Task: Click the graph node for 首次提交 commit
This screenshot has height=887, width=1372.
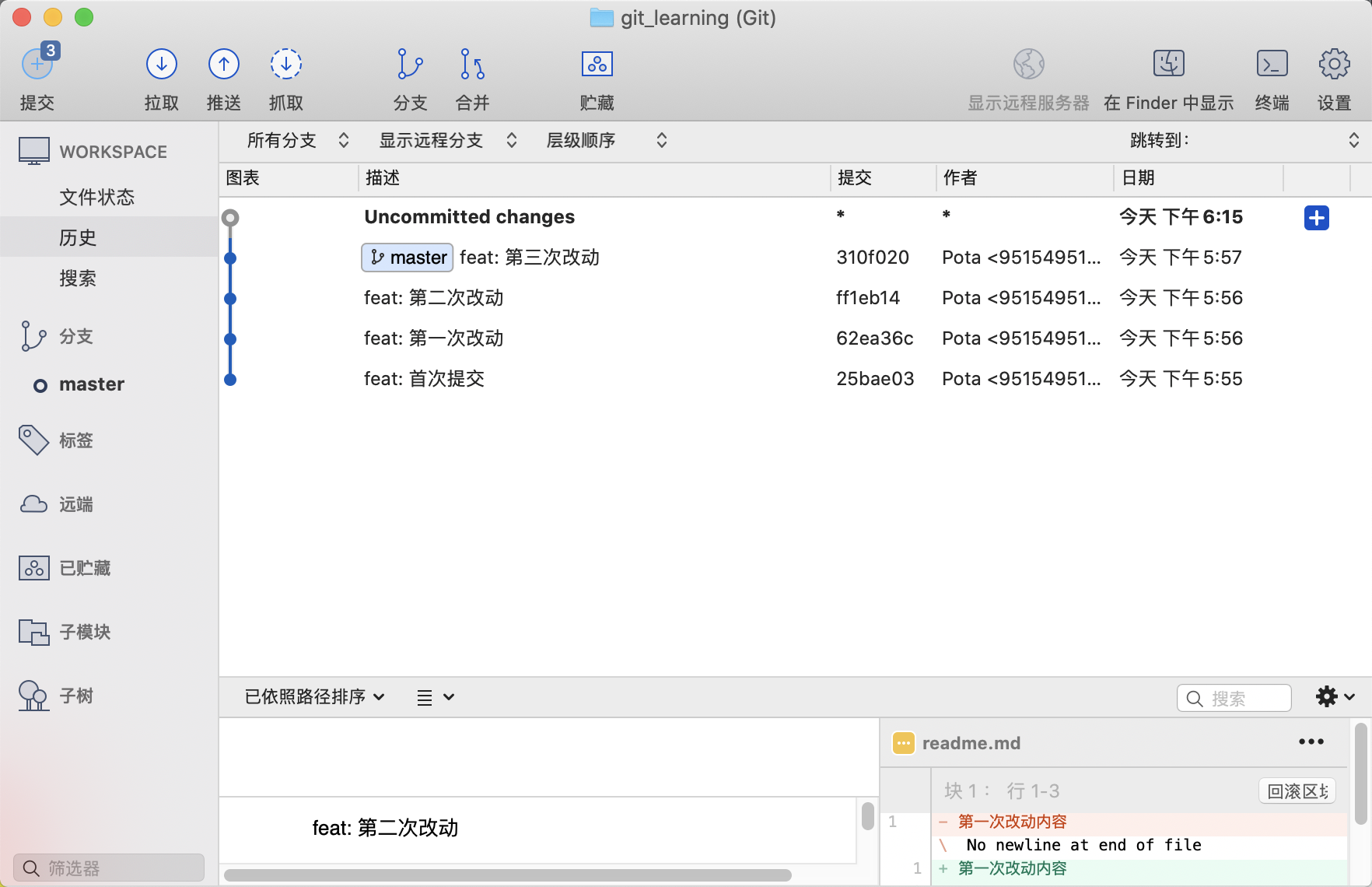Action: pyautogui.click(x=230, y=380)
